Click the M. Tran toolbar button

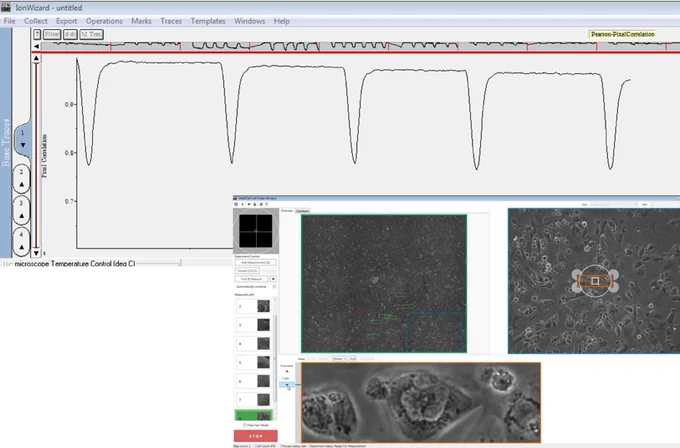click(92, 34)
